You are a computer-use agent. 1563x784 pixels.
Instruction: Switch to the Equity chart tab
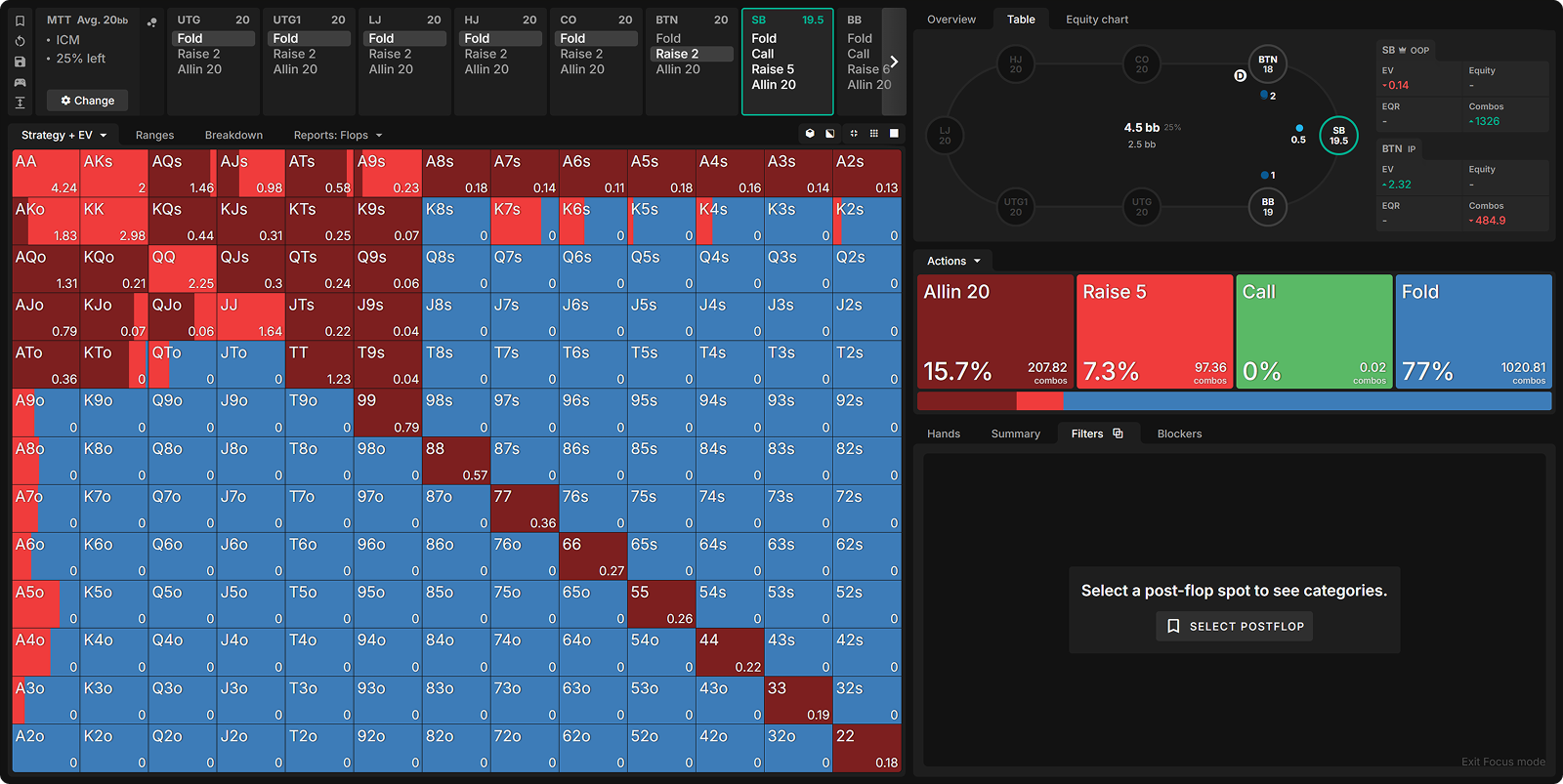pos(1096,20)
